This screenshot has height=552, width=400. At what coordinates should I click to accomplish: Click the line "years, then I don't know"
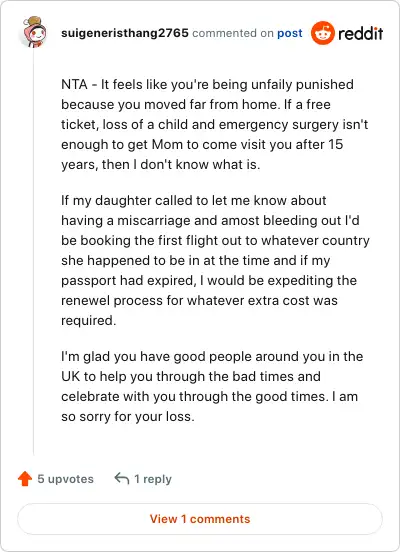161,164
